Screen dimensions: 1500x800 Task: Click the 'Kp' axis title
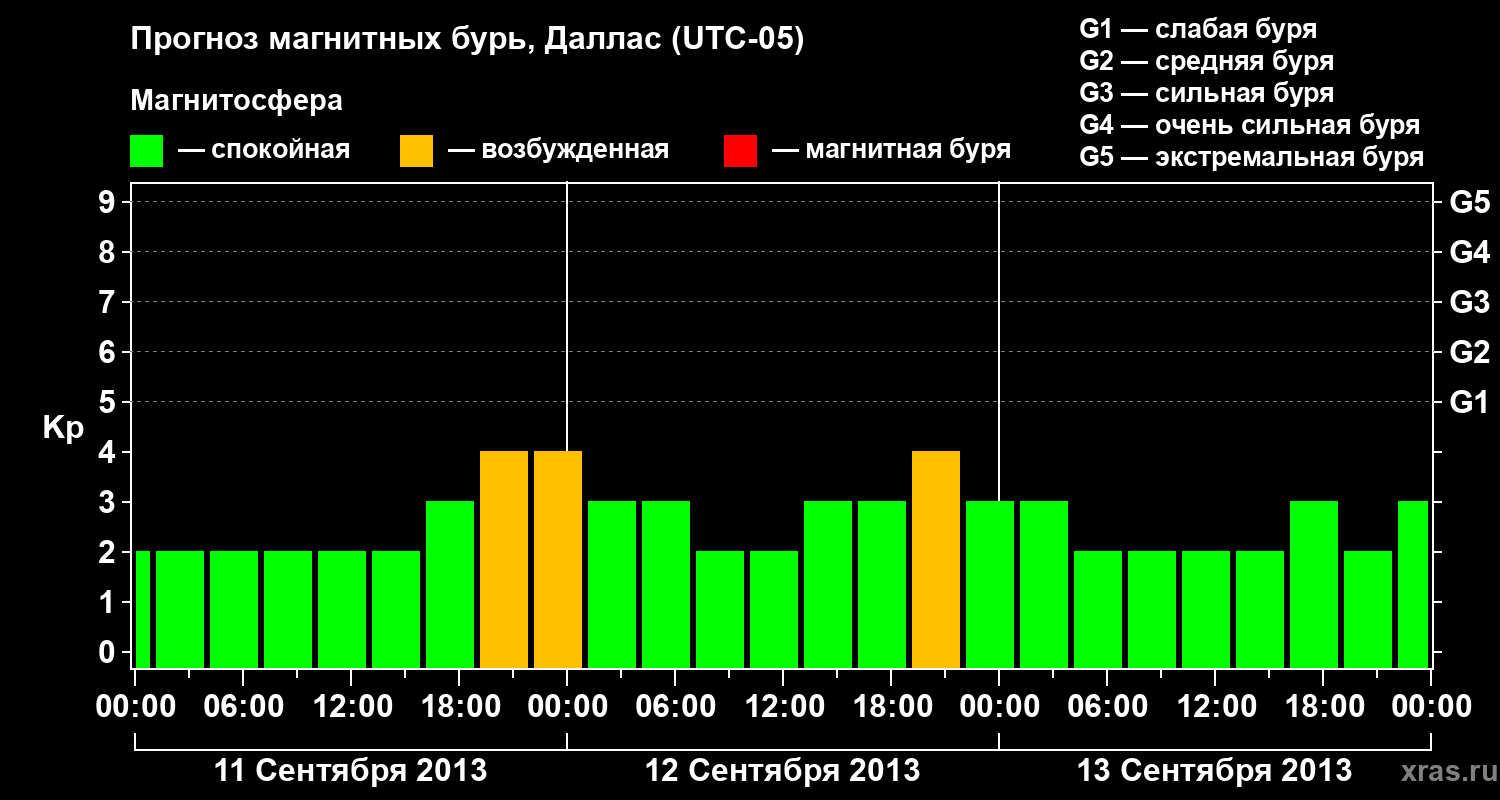[64, 428]
